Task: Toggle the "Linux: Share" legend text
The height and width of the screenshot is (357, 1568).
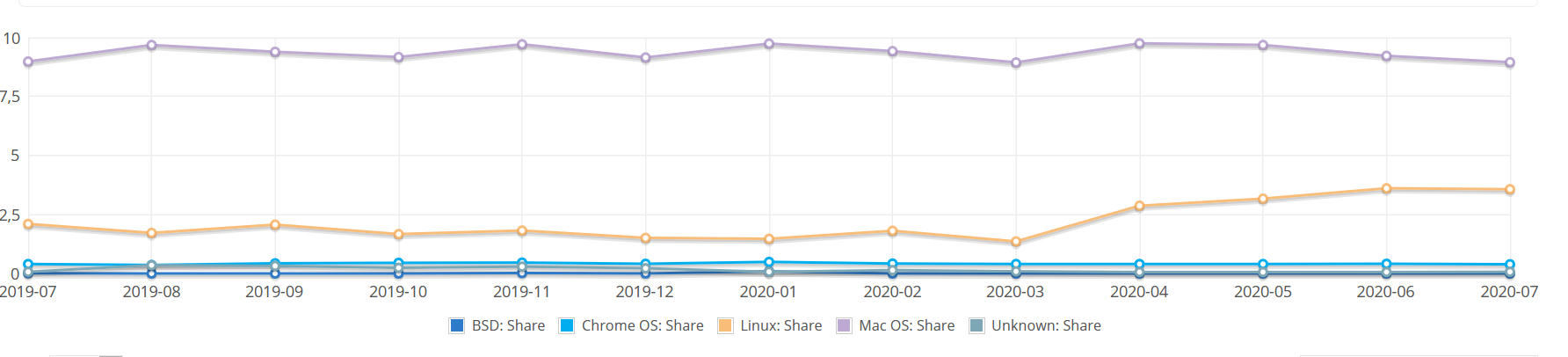Action: [780, 325]
